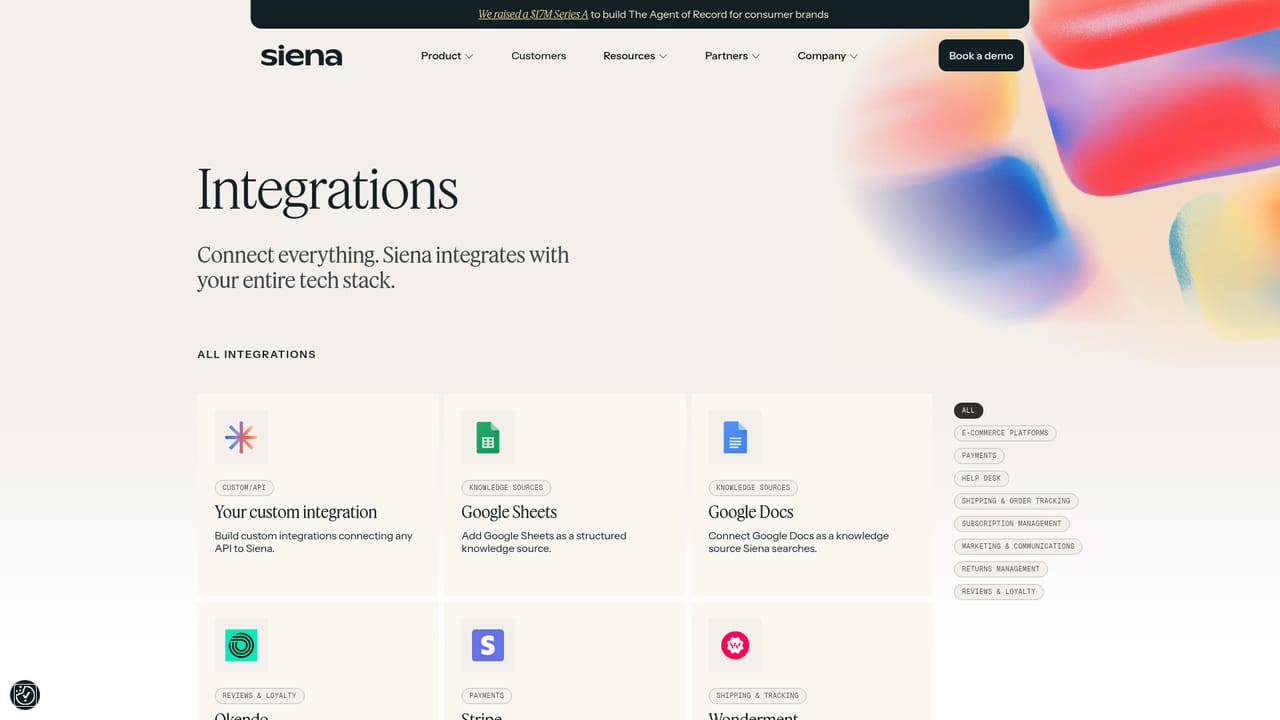Open the cookie preferences icon
Image resolution: width=1280 pixels, height=720 pixels.
click(25, 695)
